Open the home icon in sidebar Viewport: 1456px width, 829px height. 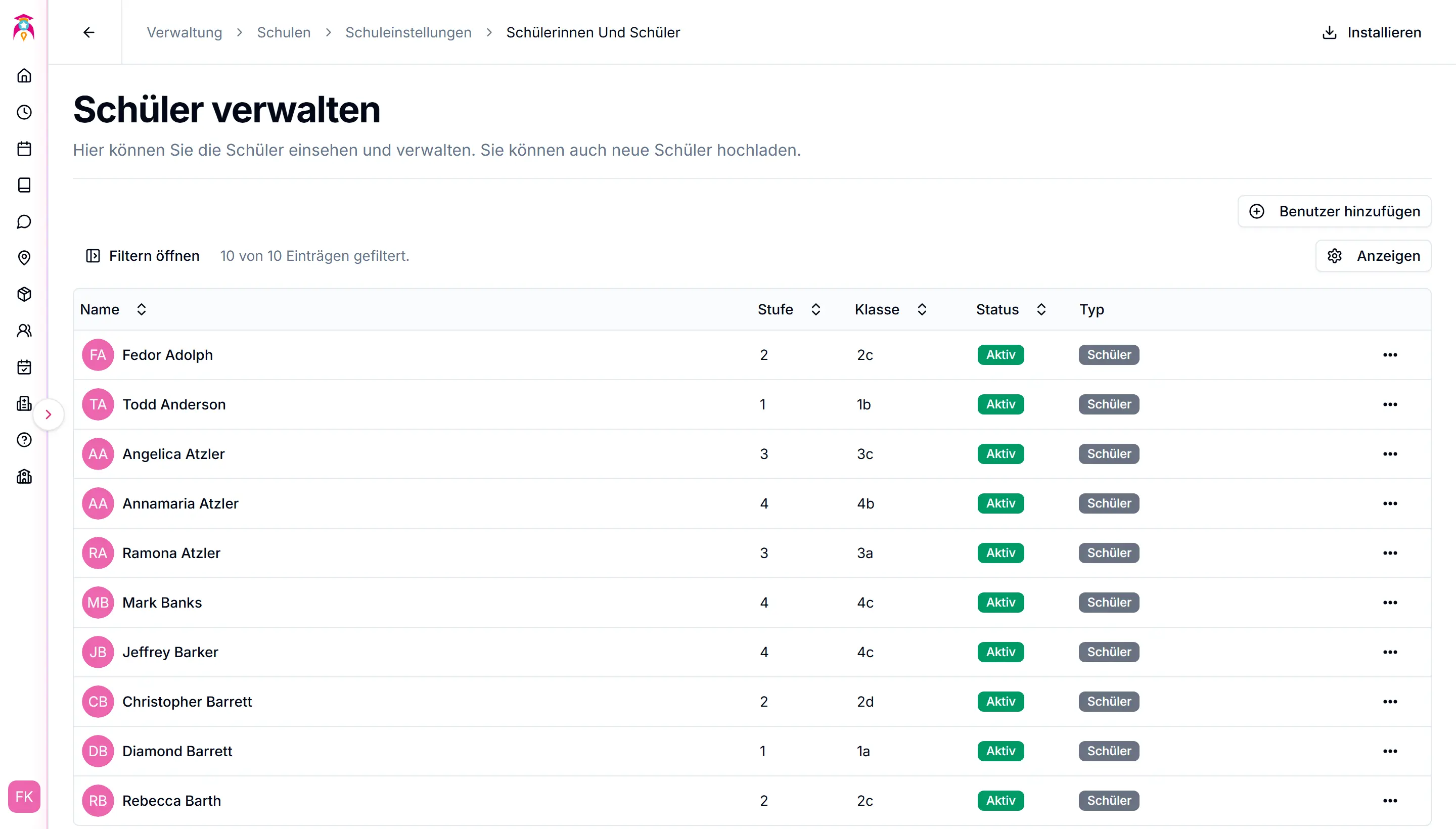24,76
